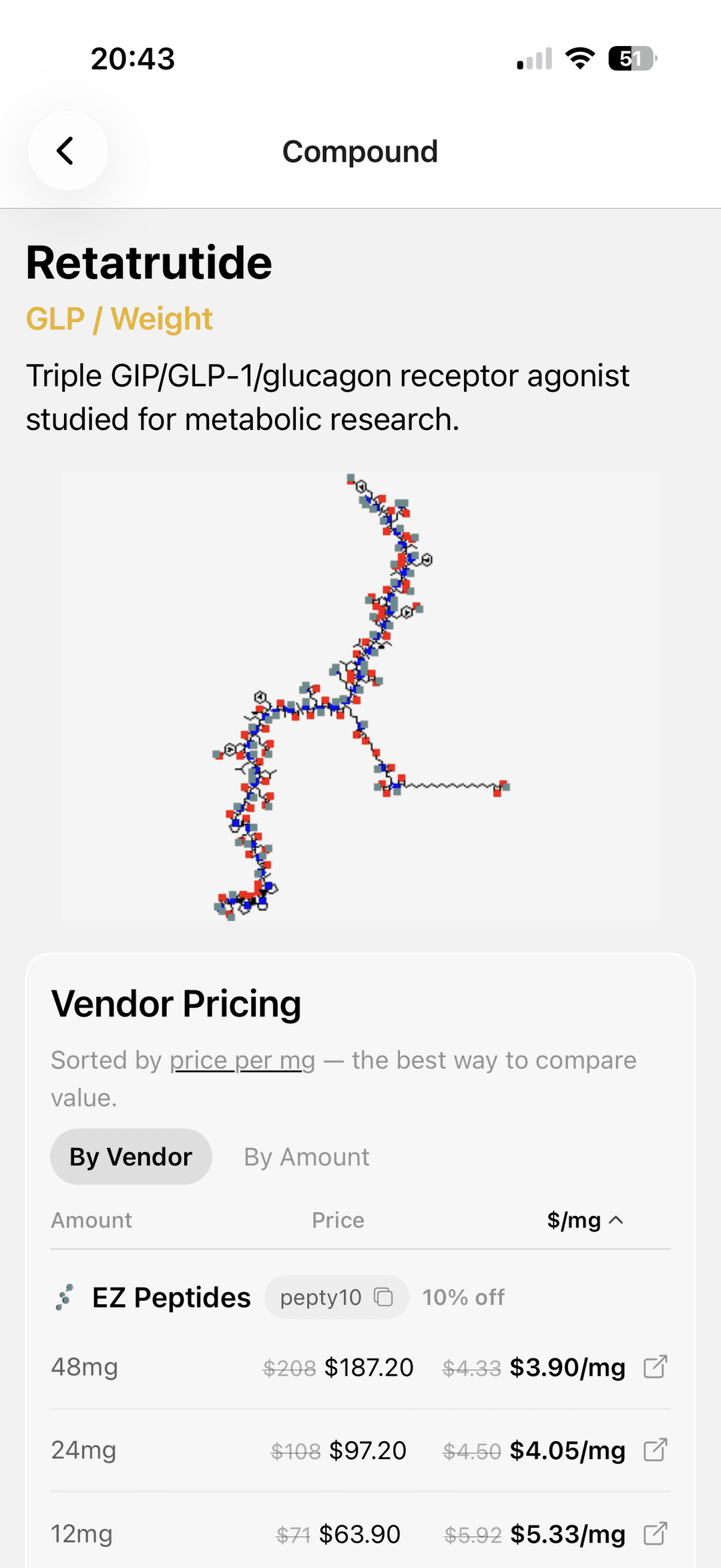The width and height of the screenshot is (721, 1568).
Task: Tap the battery indicator icon
Action: [632, 59]
